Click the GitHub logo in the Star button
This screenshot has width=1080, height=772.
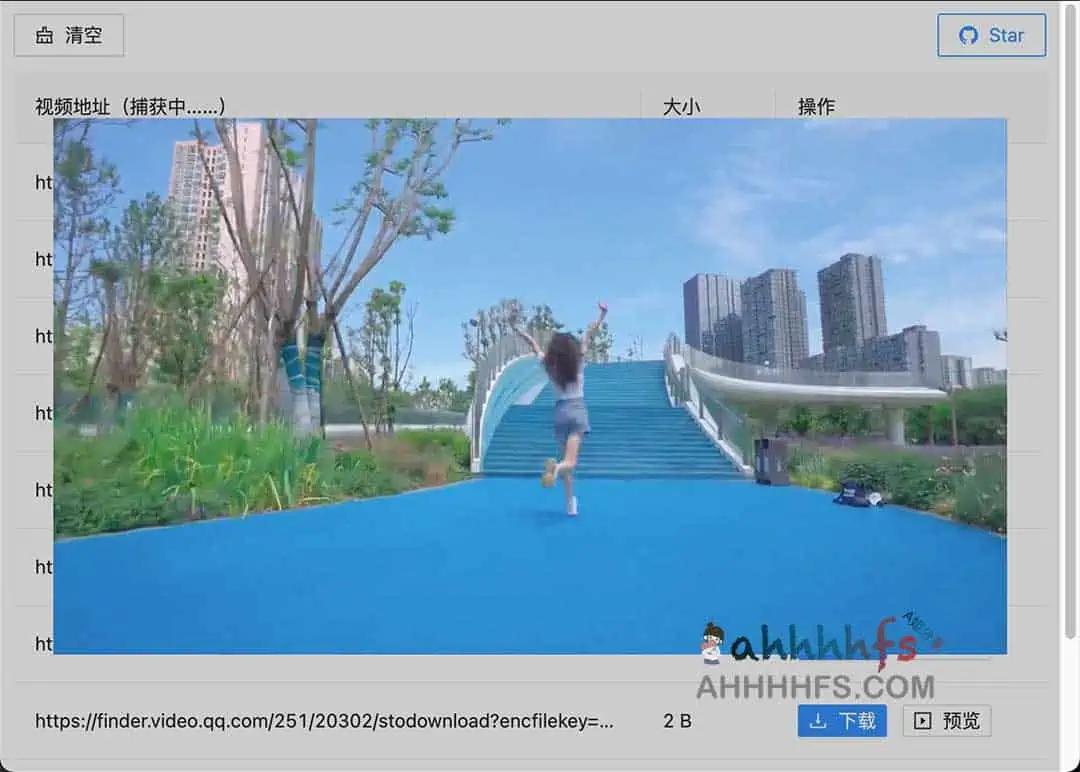coord(967,36)
